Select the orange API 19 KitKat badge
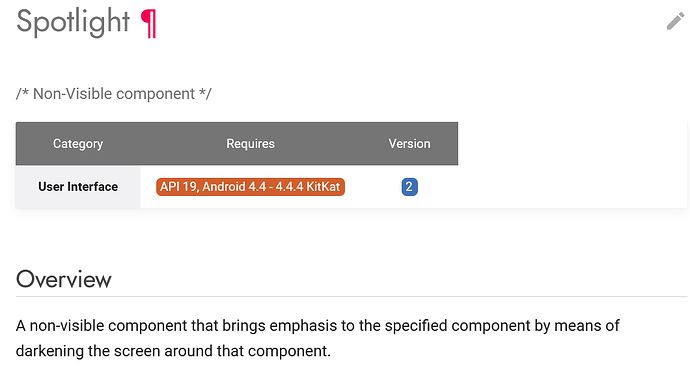The image size is (690, 367). [x=250, y=187]
